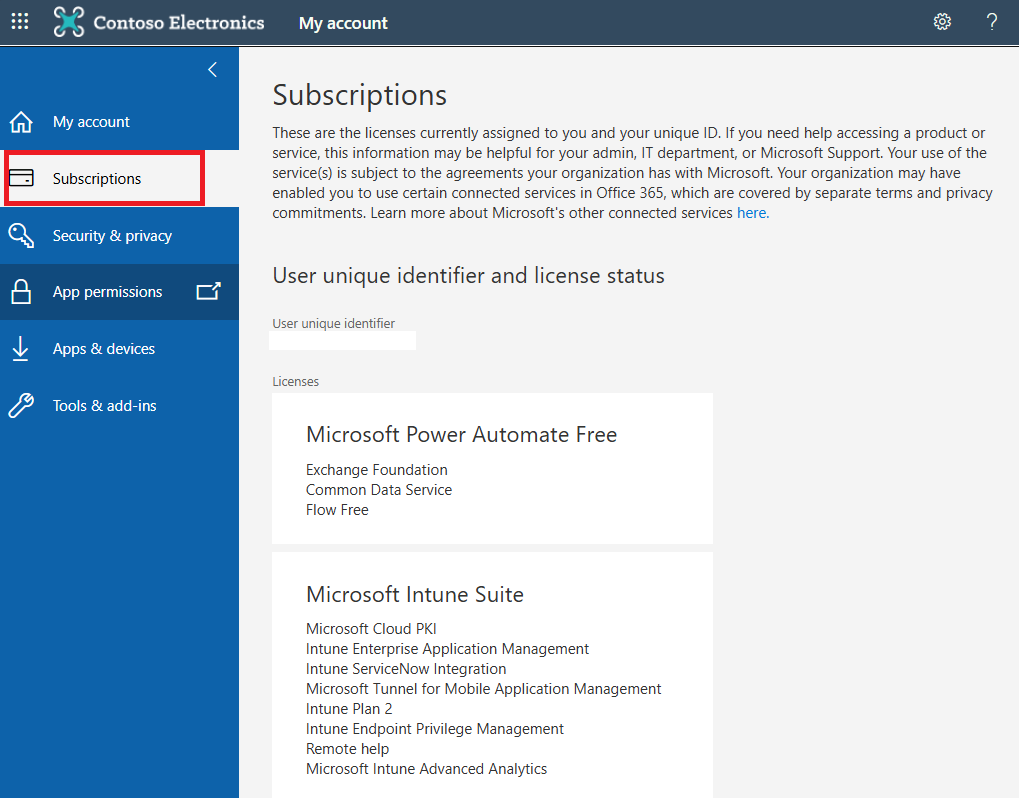Click 'User unique identifier and license status' heading
The image size is (1019, 798).
(x=469, y=276)
